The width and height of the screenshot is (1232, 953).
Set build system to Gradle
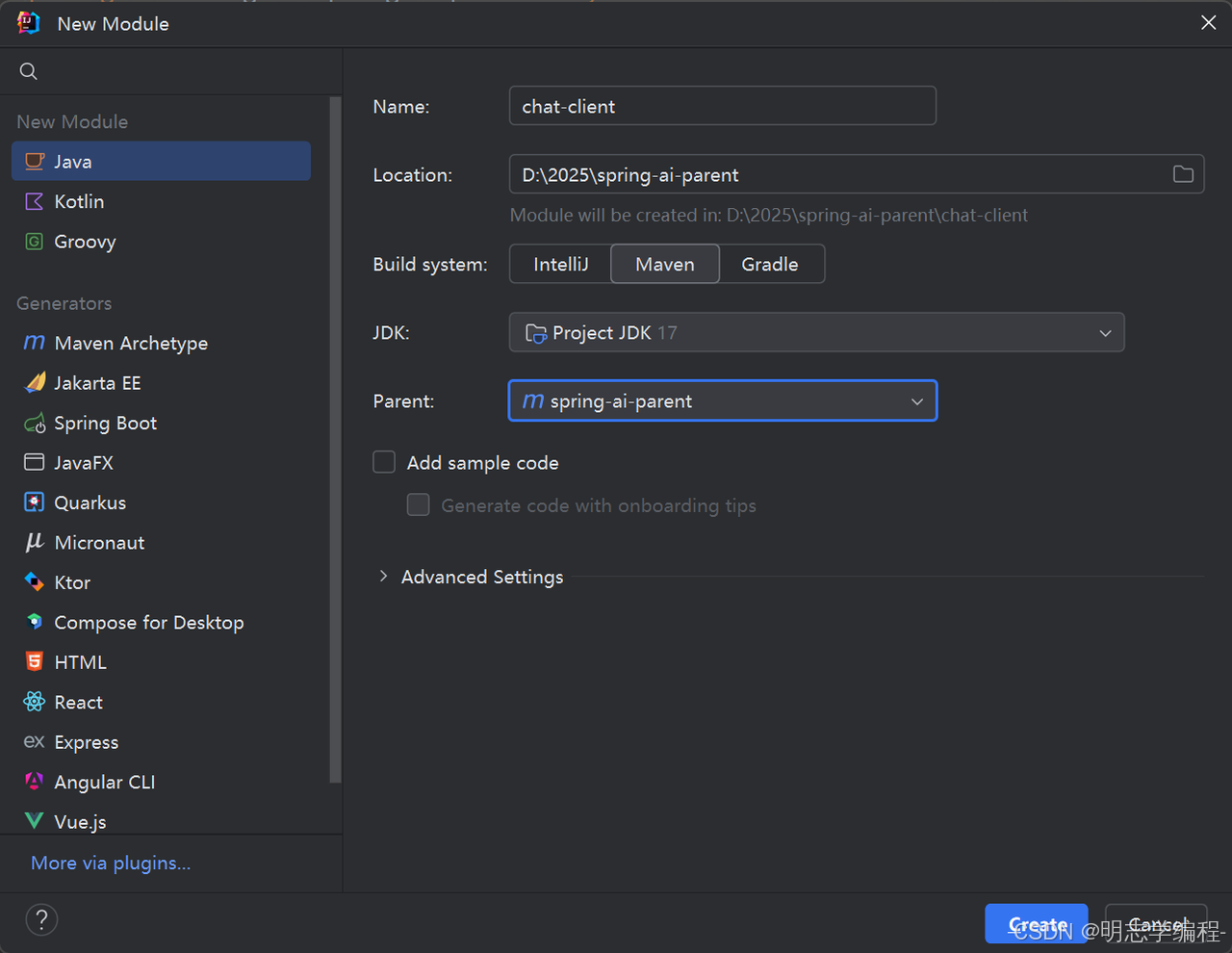point(770,264)
